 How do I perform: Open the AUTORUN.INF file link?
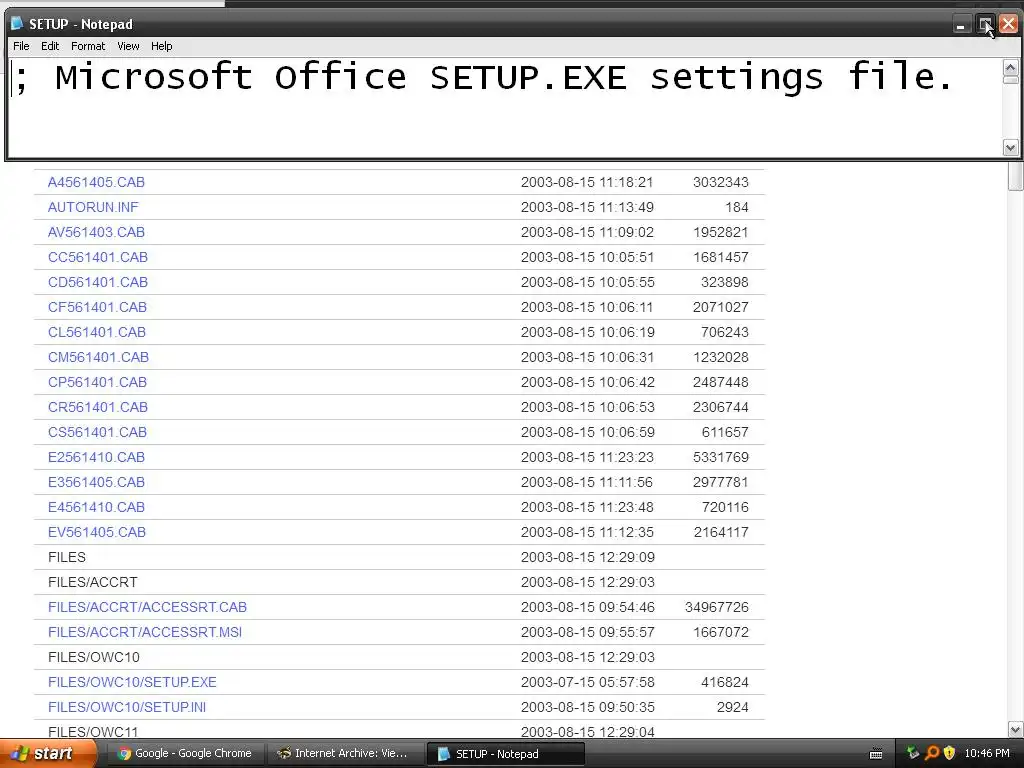[93, 207]
